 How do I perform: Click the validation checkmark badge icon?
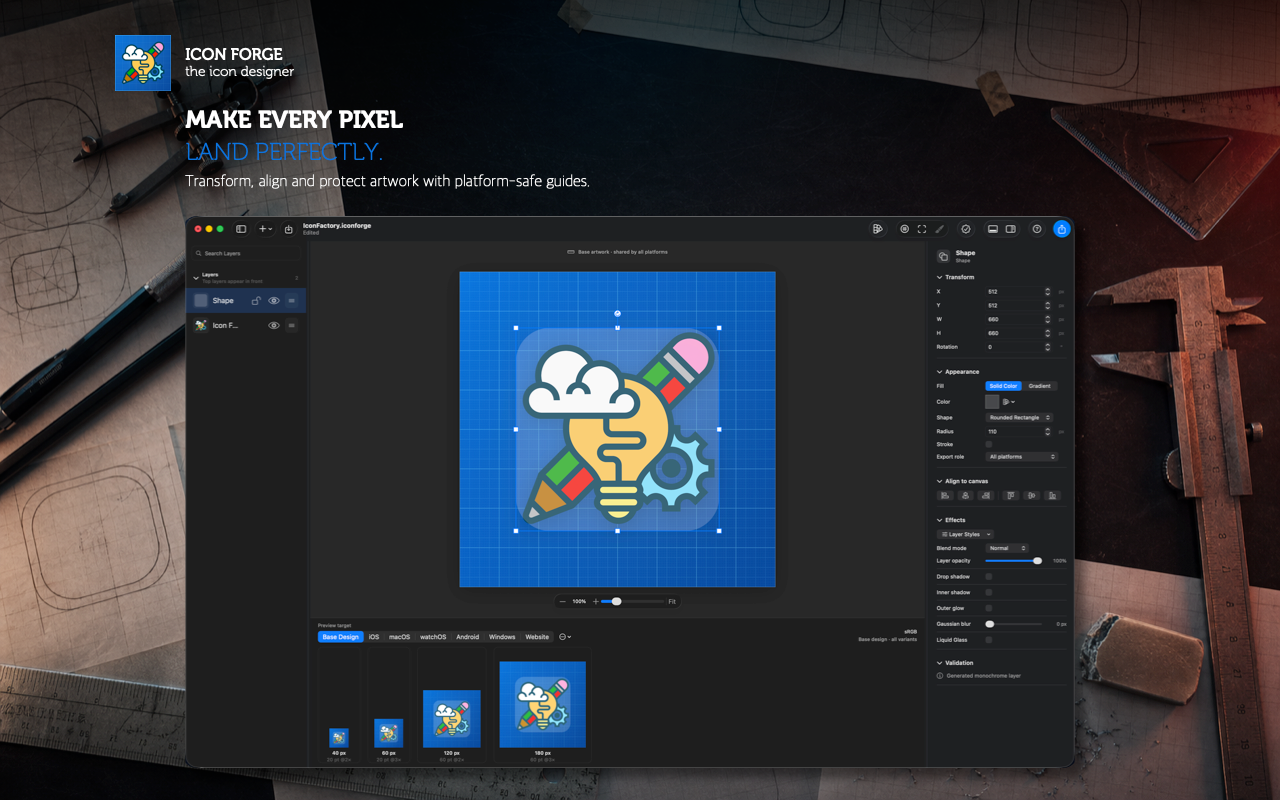click(965, 229)
